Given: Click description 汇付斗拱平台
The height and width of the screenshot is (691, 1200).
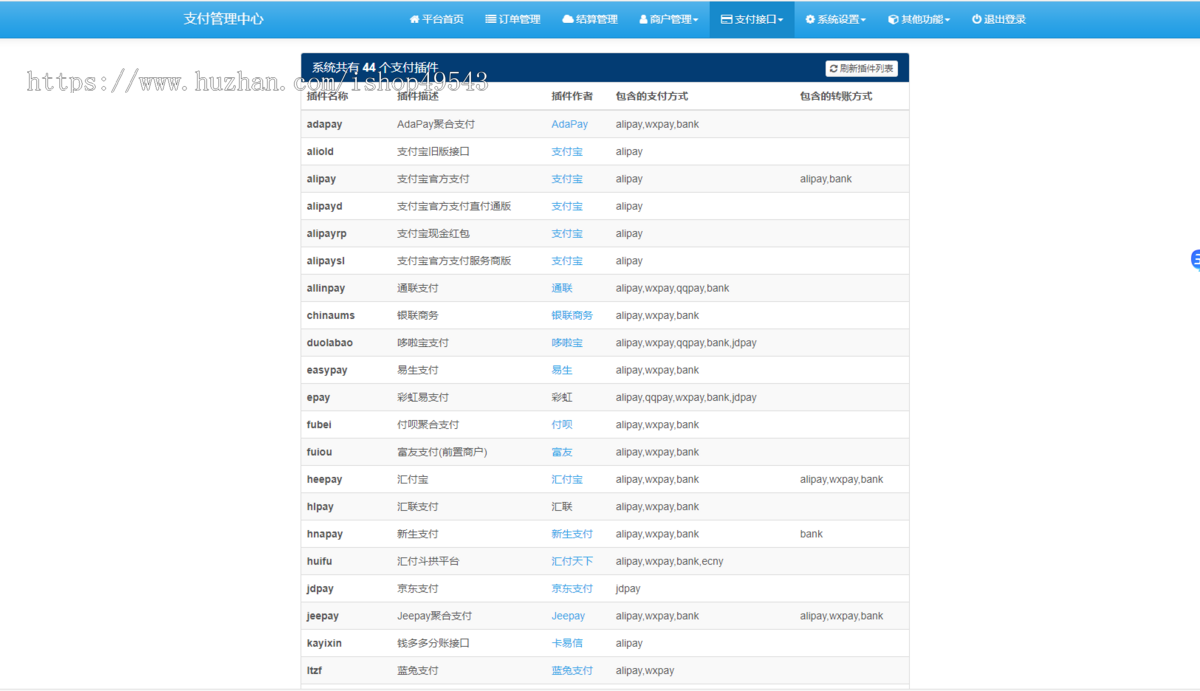Looking at the screenshot, I should point(428,562).
